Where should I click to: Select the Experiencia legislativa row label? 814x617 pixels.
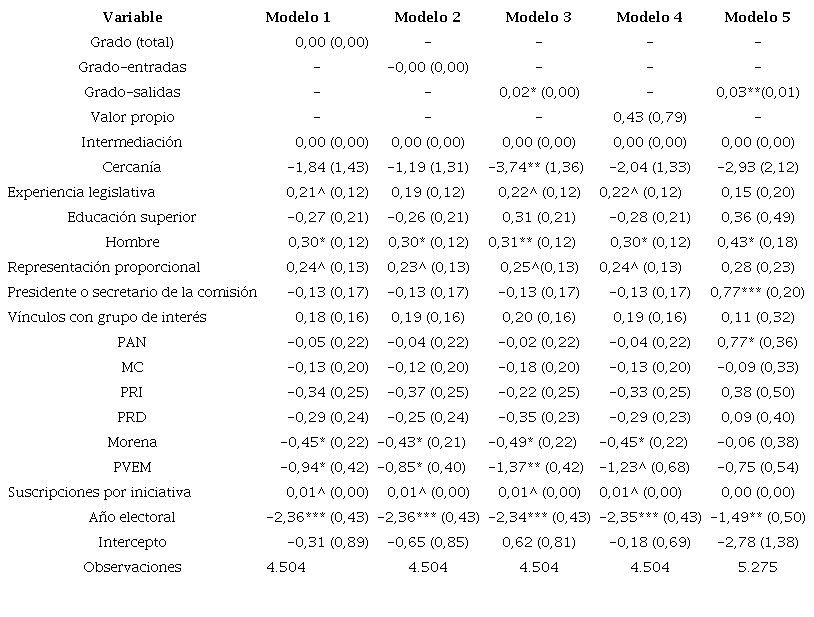tap(81, 192)
